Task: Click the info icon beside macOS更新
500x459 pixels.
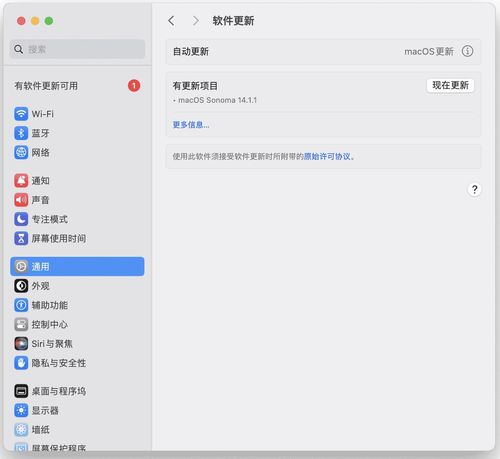Action: (x=467, y=51)
